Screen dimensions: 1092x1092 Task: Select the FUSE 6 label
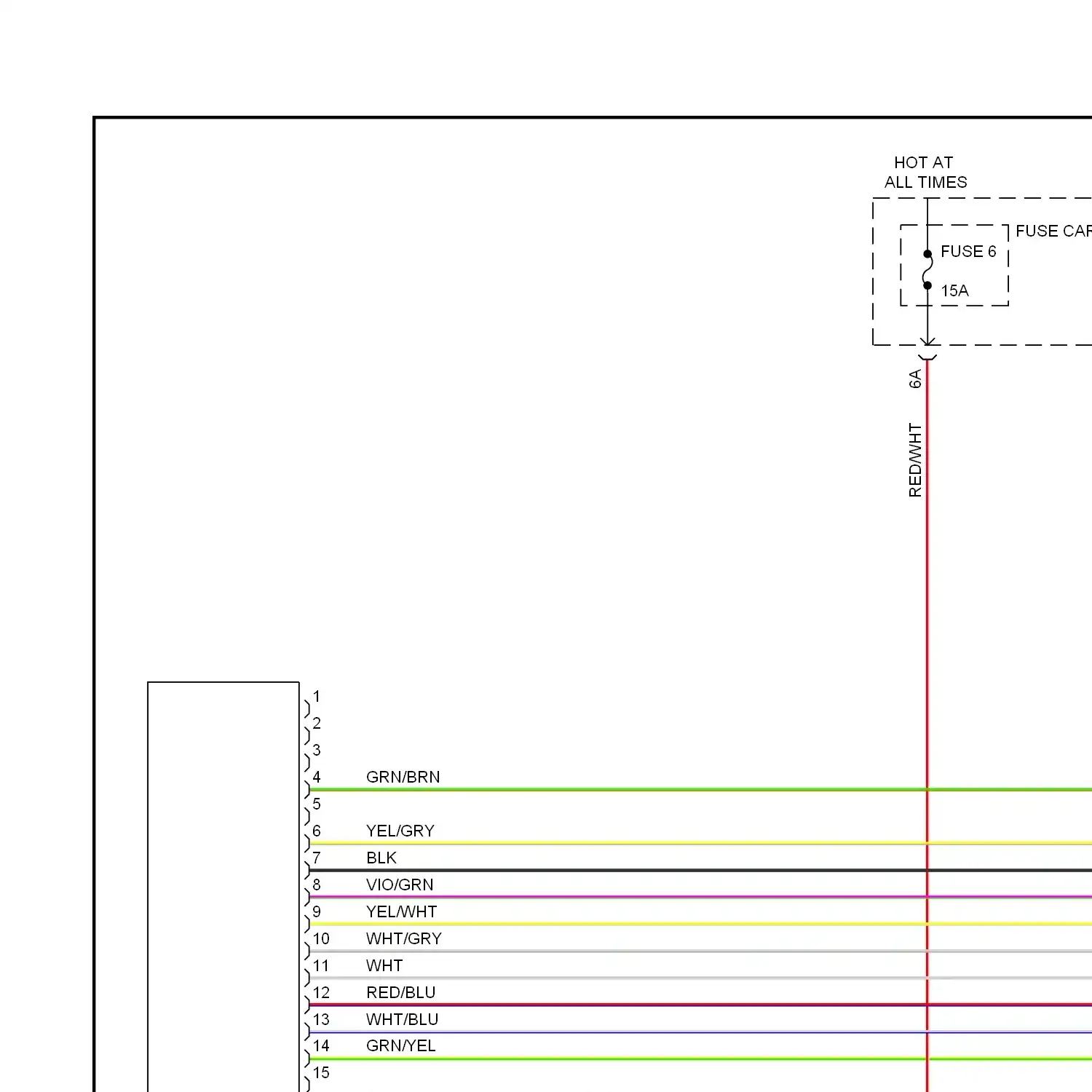coord(968,252)
